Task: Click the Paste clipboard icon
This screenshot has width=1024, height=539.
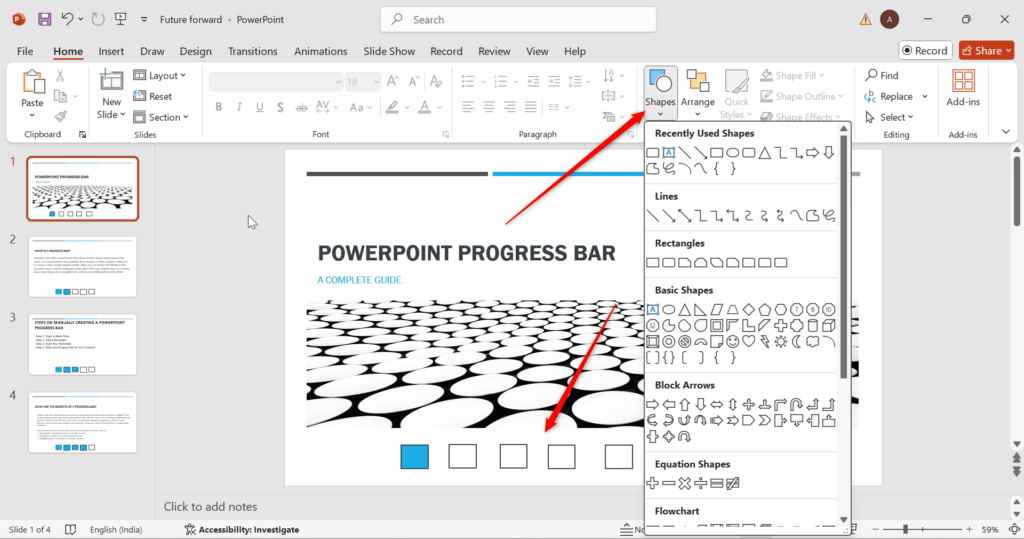Action: (x=33, y=82)
